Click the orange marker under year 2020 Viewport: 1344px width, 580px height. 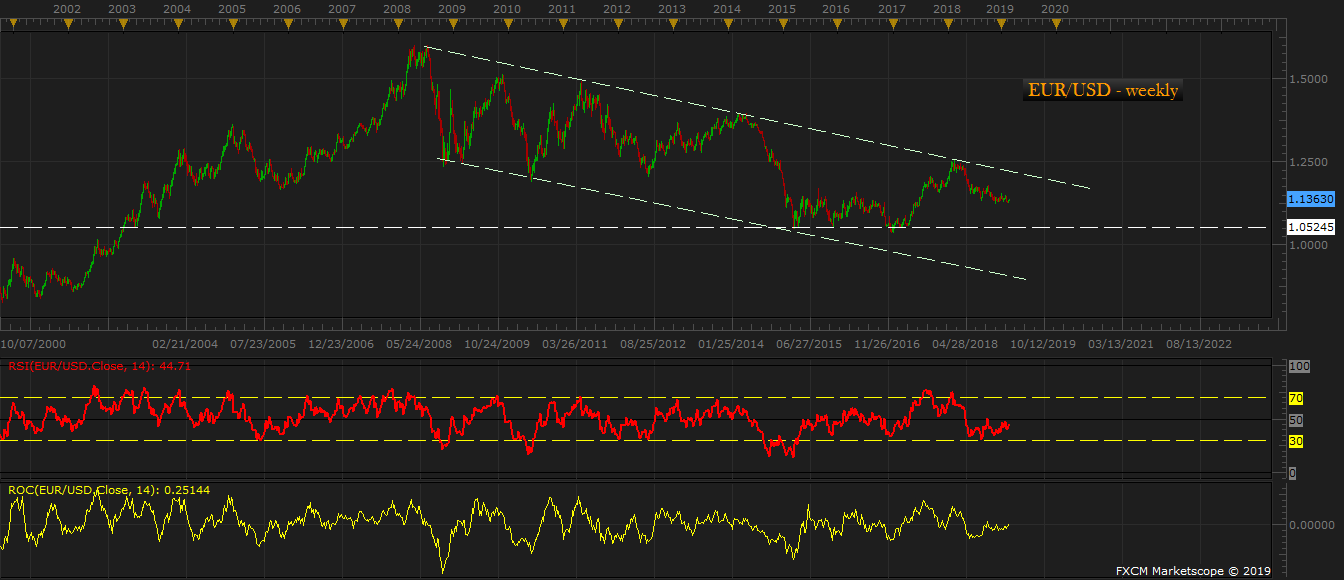[1055, 23]
